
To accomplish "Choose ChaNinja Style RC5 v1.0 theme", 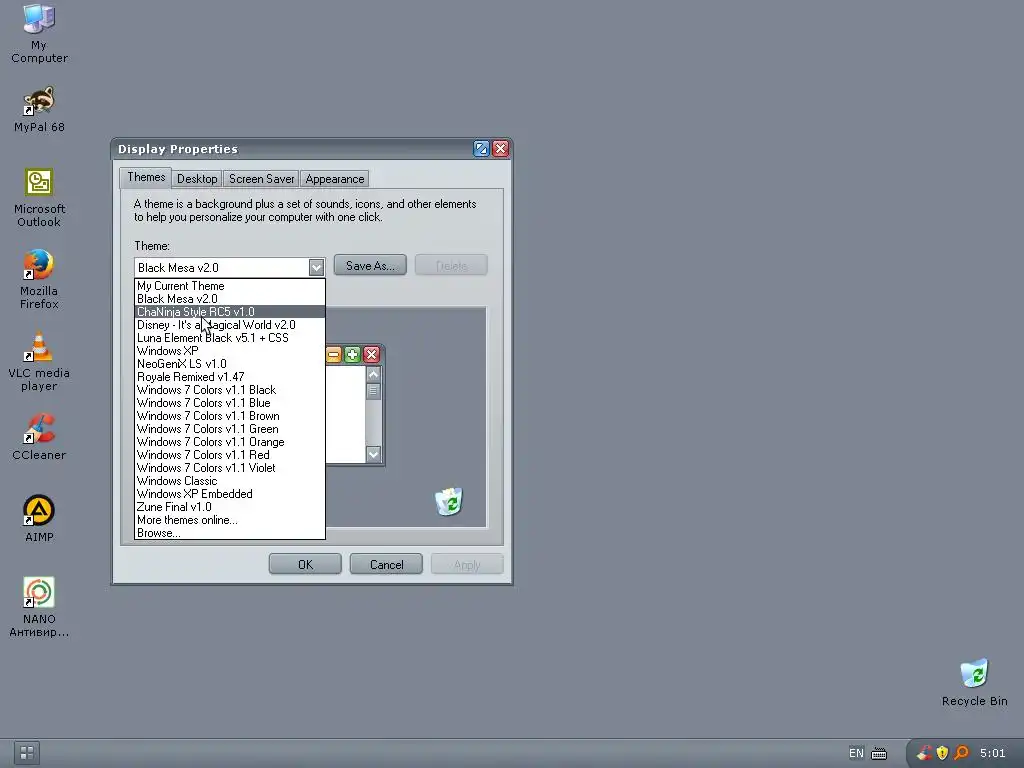I will 230,312.
